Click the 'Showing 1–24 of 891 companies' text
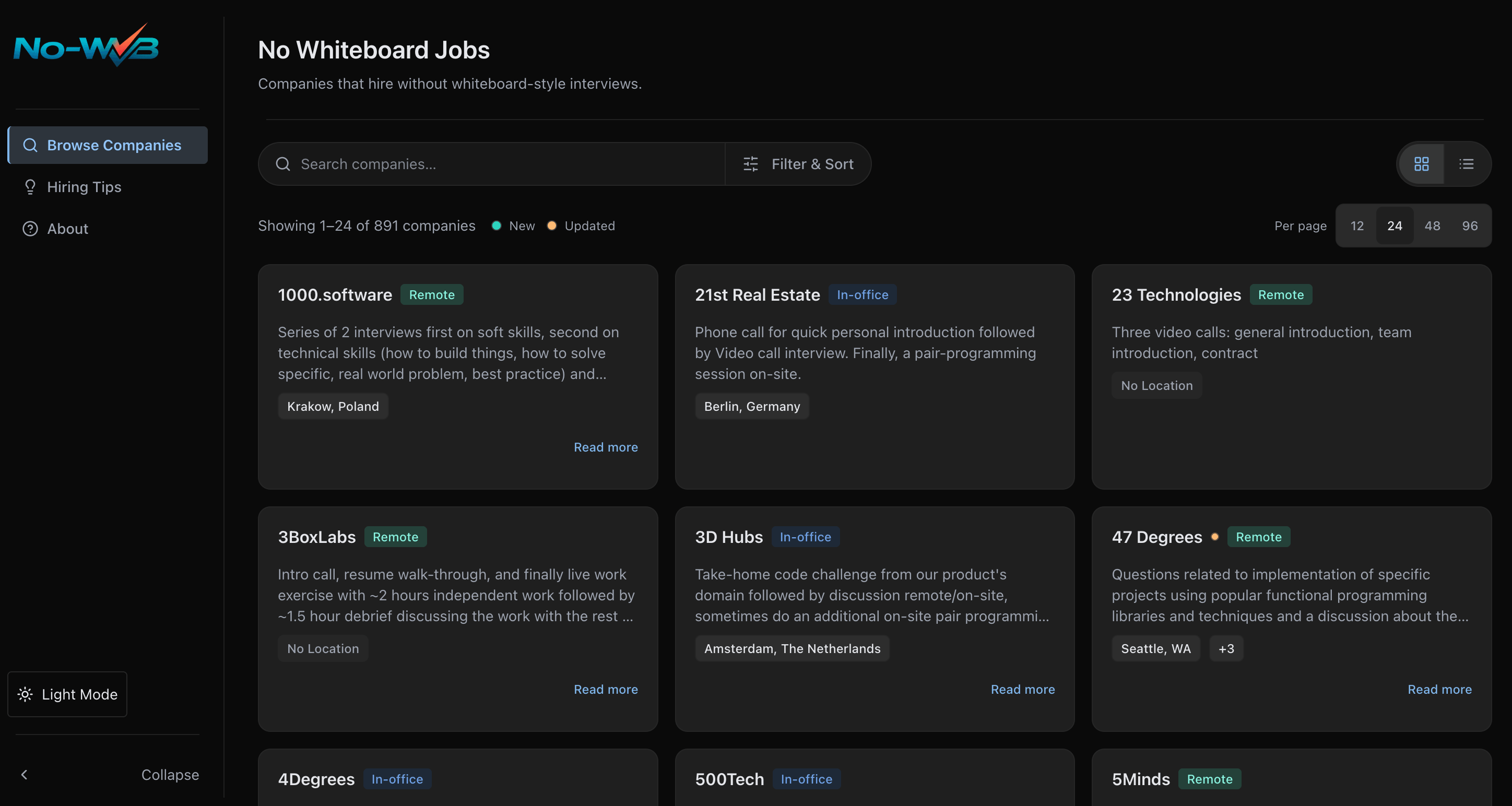This screenshot has width=1512, height=806. point(367,226)
